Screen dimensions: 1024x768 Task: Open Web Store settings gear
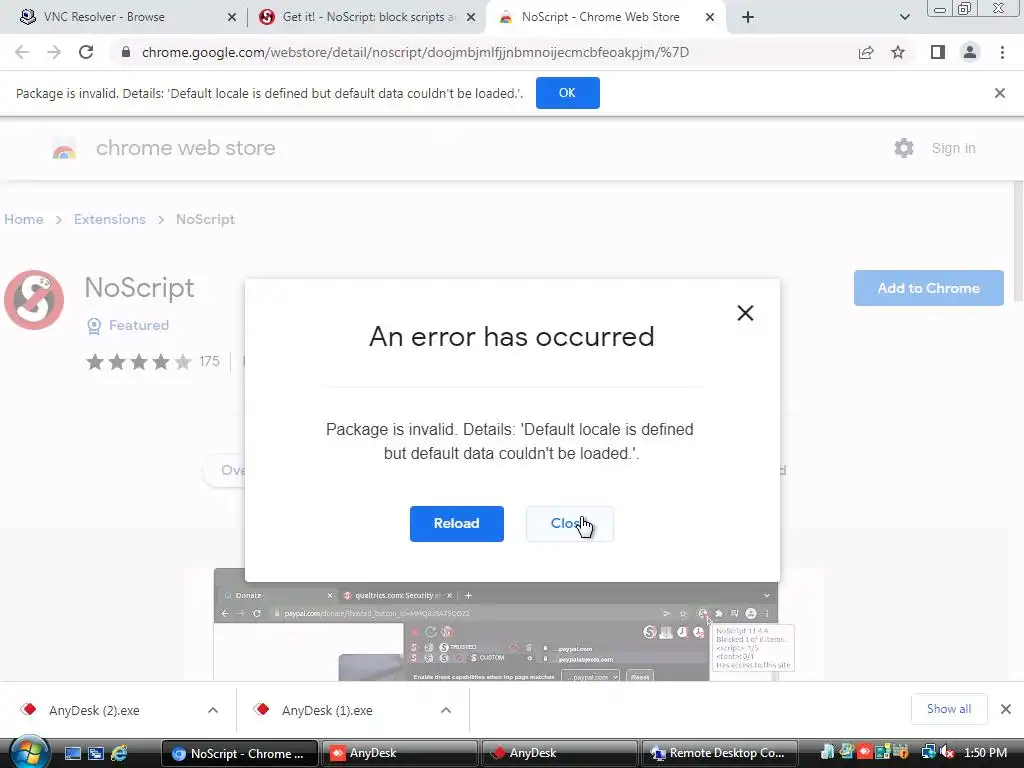(904, 148)
